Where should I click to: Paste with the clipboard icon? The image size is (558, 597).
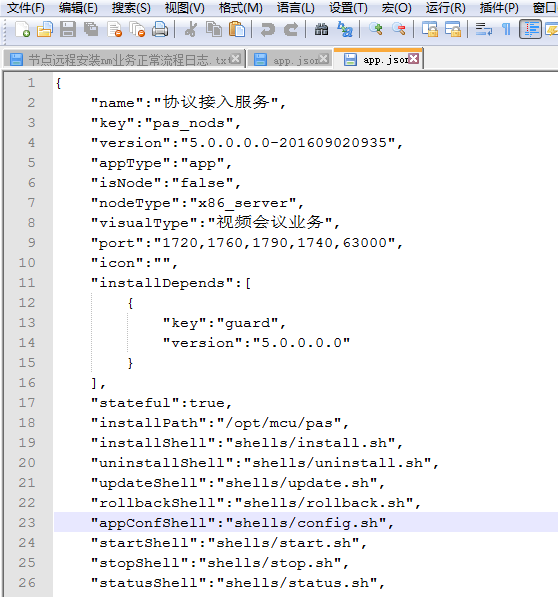point(237,29)
